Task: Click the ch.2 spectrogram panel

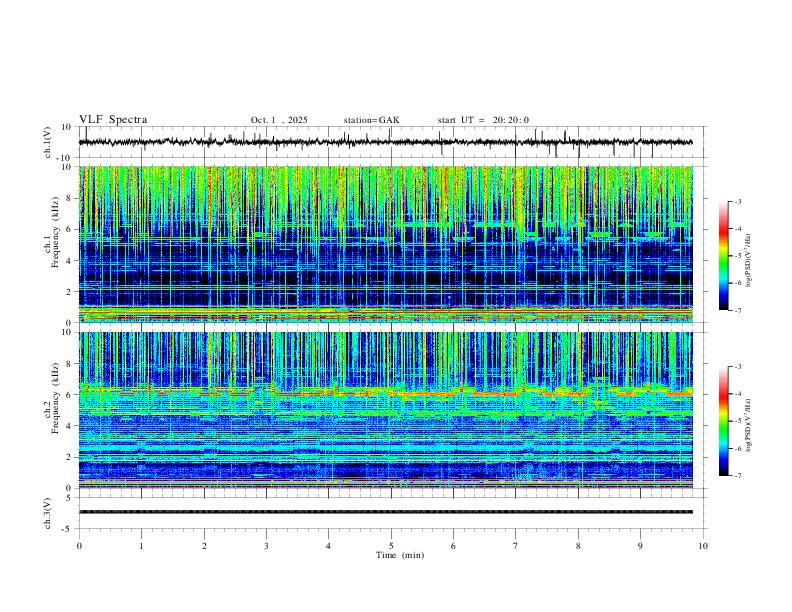Action: click(386, 410)
